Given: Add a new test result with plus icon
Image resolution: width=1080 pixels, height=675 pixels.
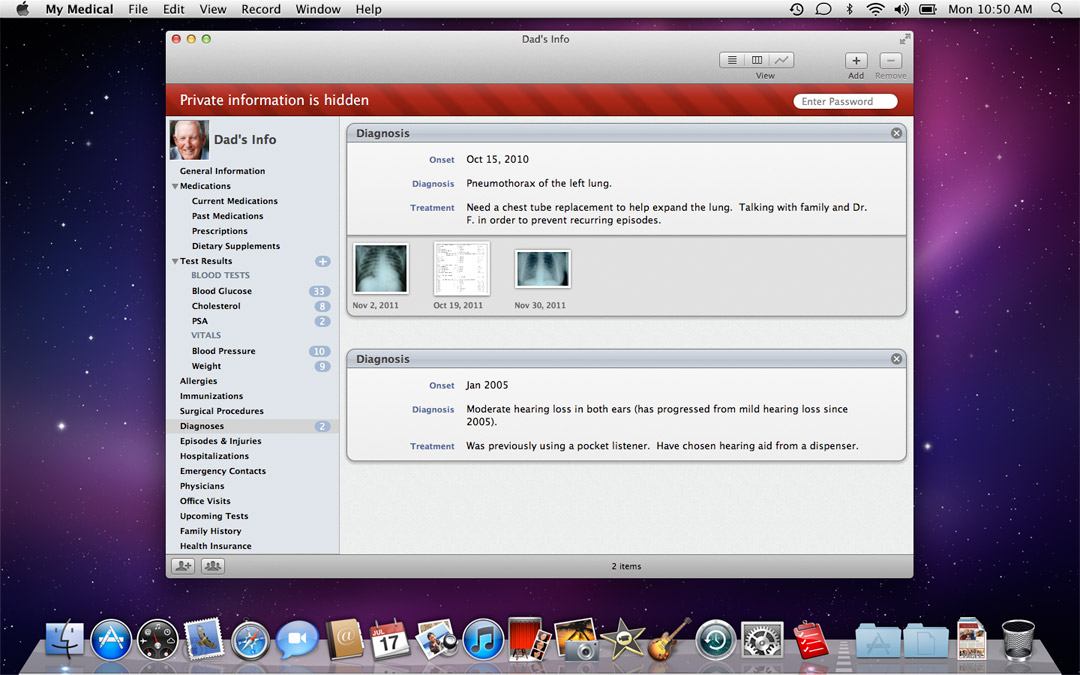Looking at the screenshot, I should pyautogui.click(x=322, y=261).
